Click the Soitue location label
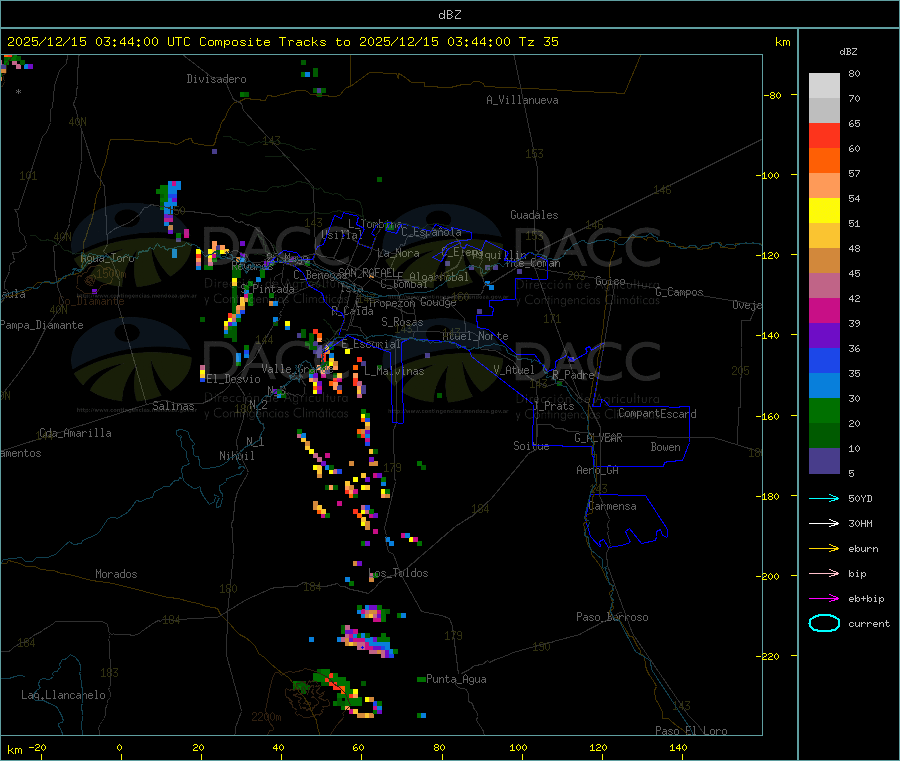This screenshot has width=900, height=761. 531,446
